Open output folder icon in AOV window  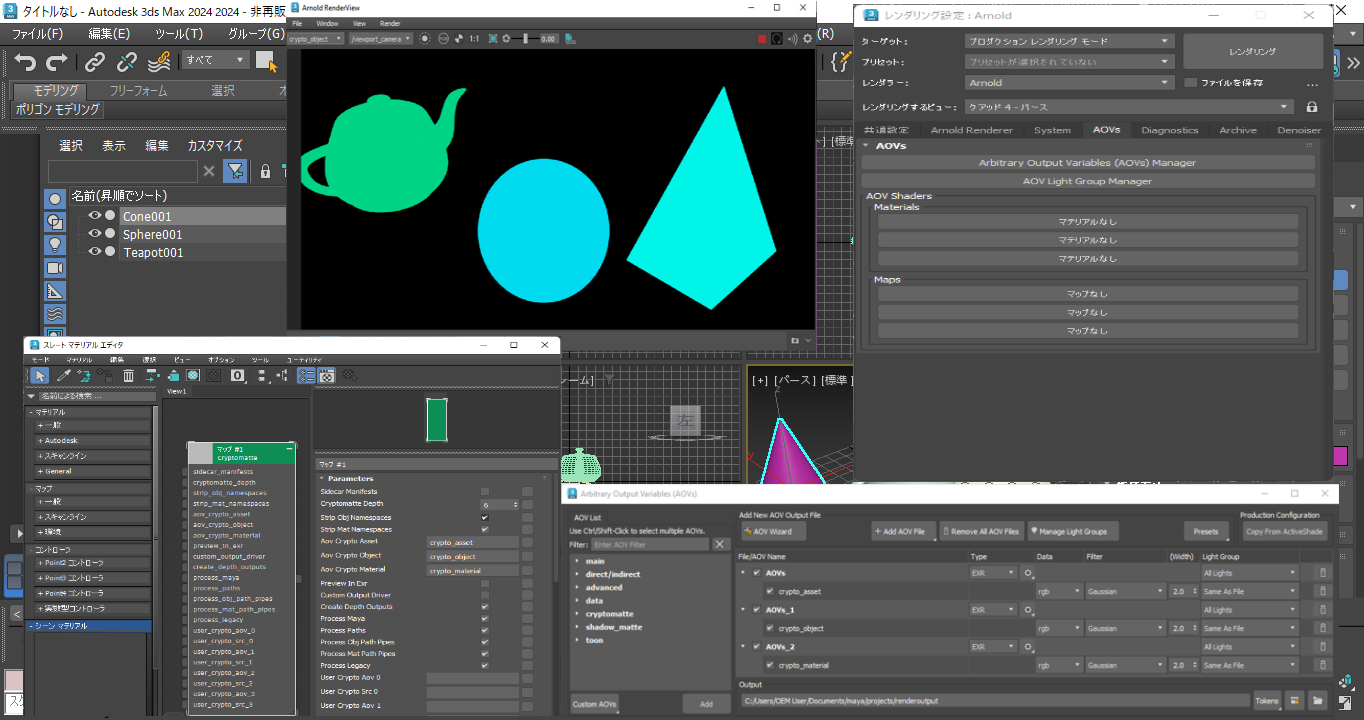point(1318,701)
